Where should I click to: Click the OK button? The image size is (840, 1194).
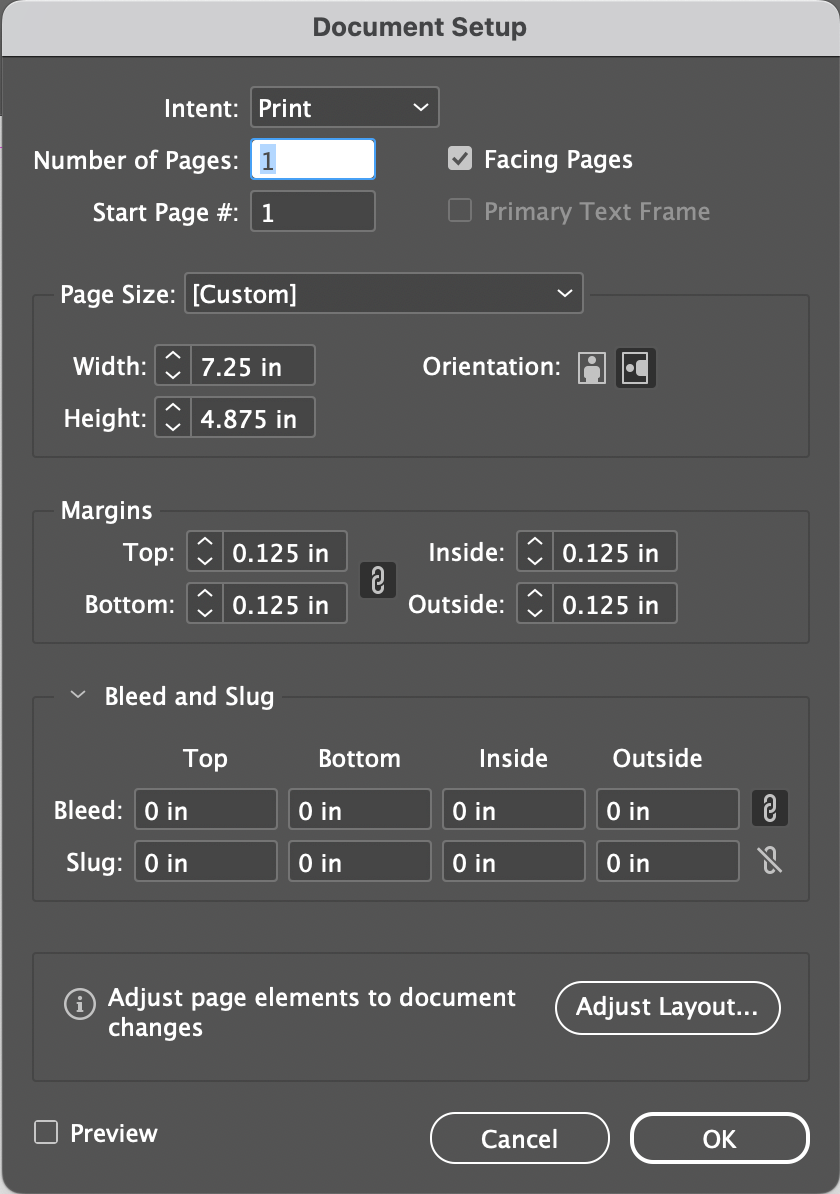point(720,1138)
